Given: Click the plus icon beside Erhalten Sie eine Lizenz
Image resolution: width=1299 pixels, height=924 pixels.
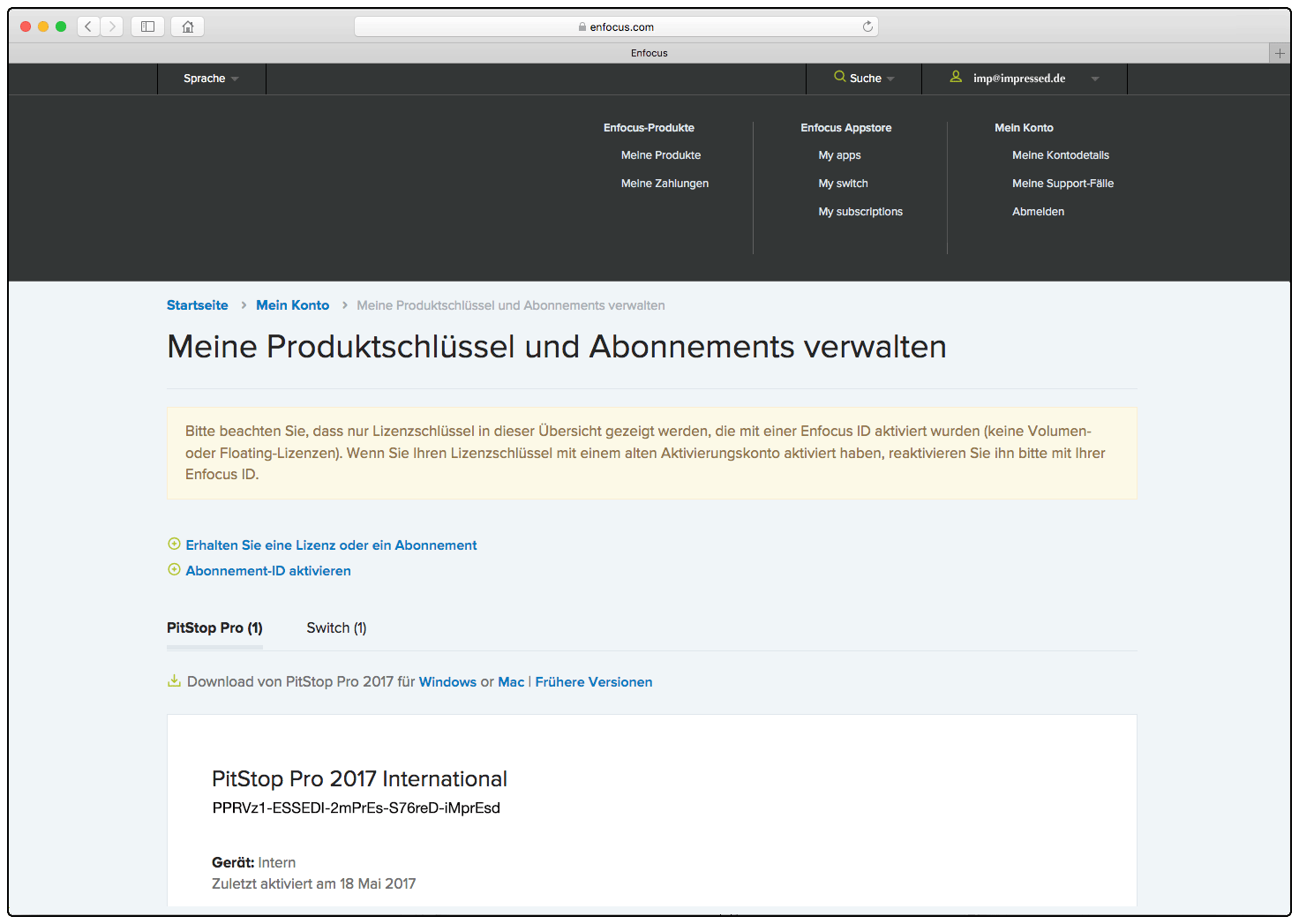Looking at the screenshot, I should (x=174, y=544).
